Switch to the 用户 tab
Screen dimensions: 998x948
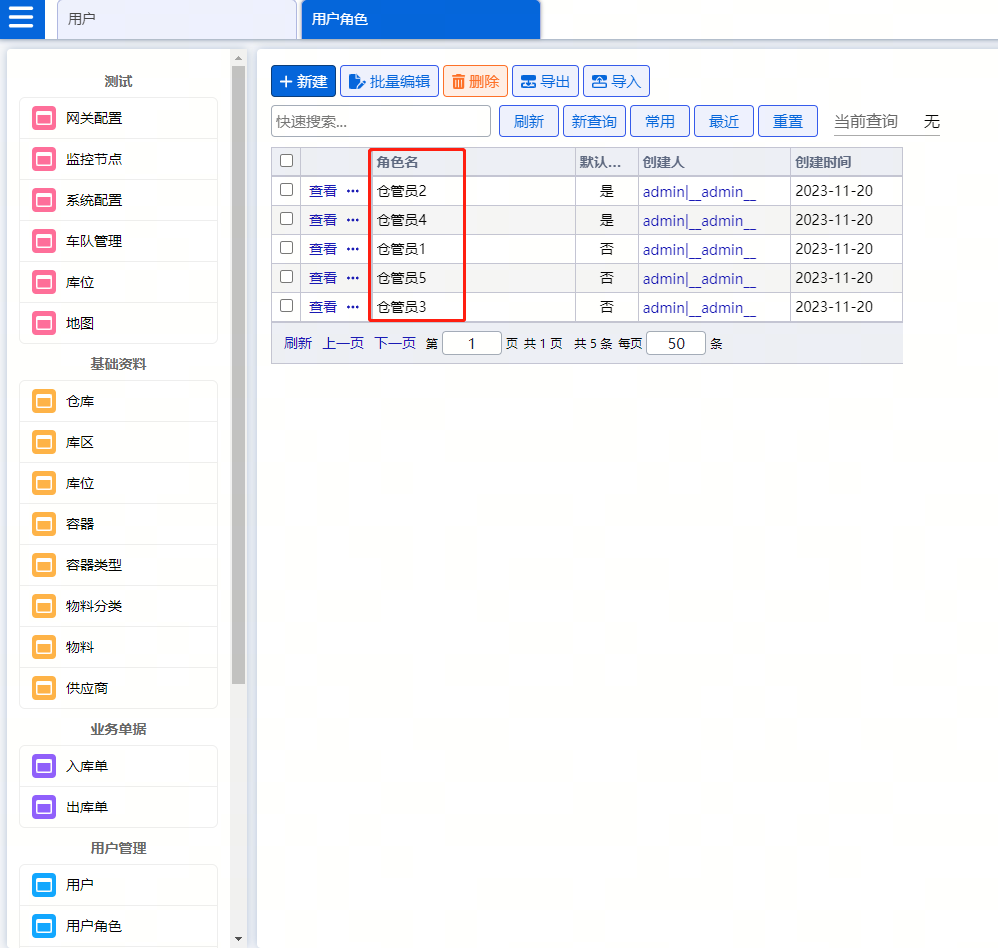point(177,19)
